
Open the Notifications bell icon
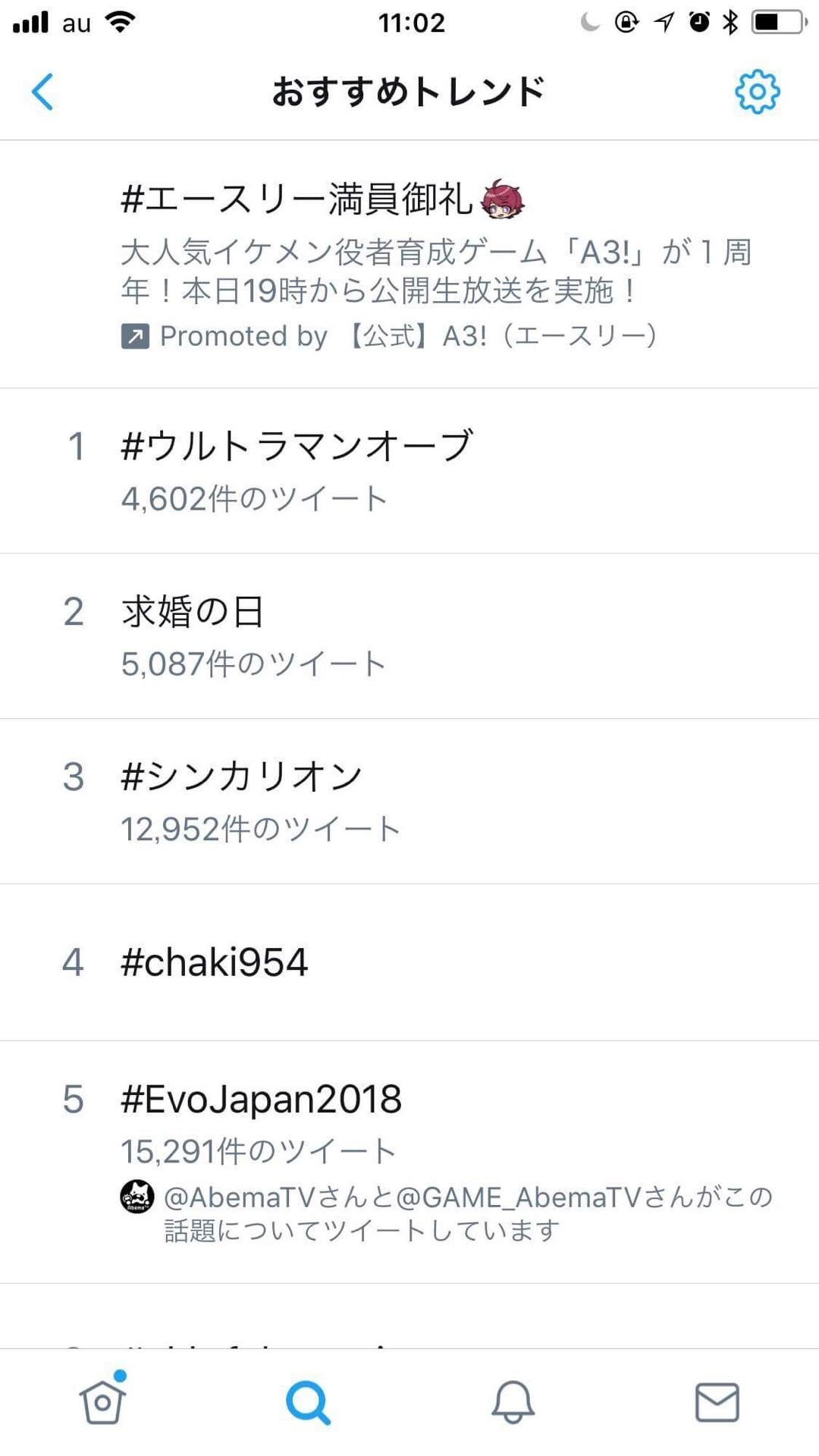(x=513, y=1401)
